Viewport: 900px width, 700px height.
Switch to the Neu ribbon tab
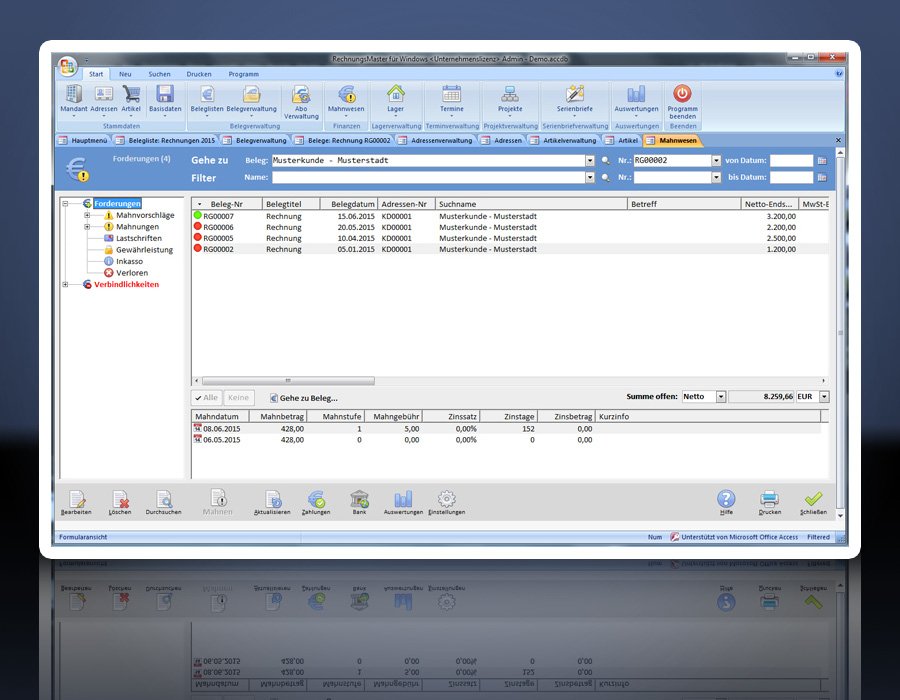[x=125, y=74]
